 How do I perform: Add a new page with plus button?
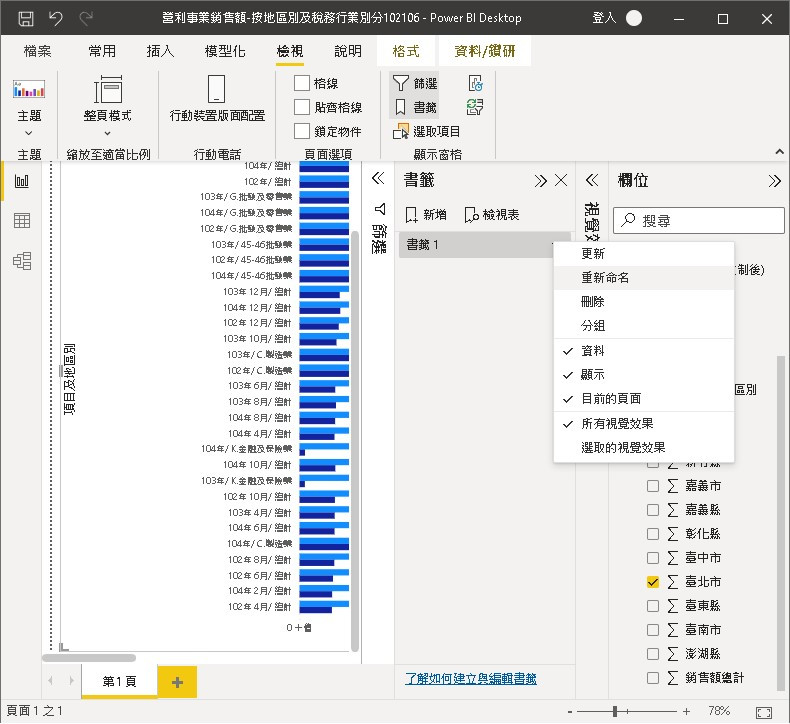pos(177,682)
